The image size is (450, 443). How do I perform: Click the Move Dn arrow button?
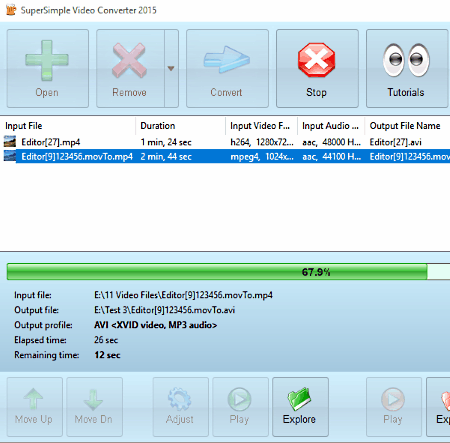tap(95, 407)
